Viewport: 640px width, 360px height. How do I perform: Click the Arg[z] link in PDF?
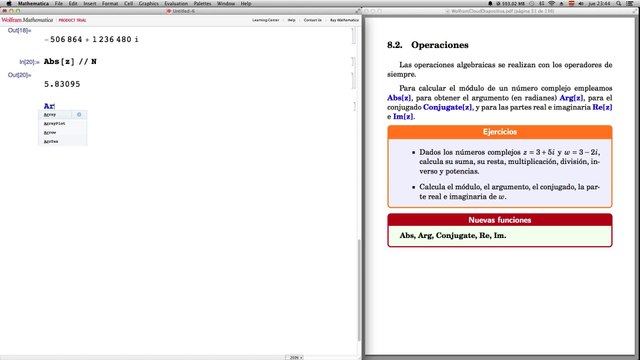click(571, 98)
